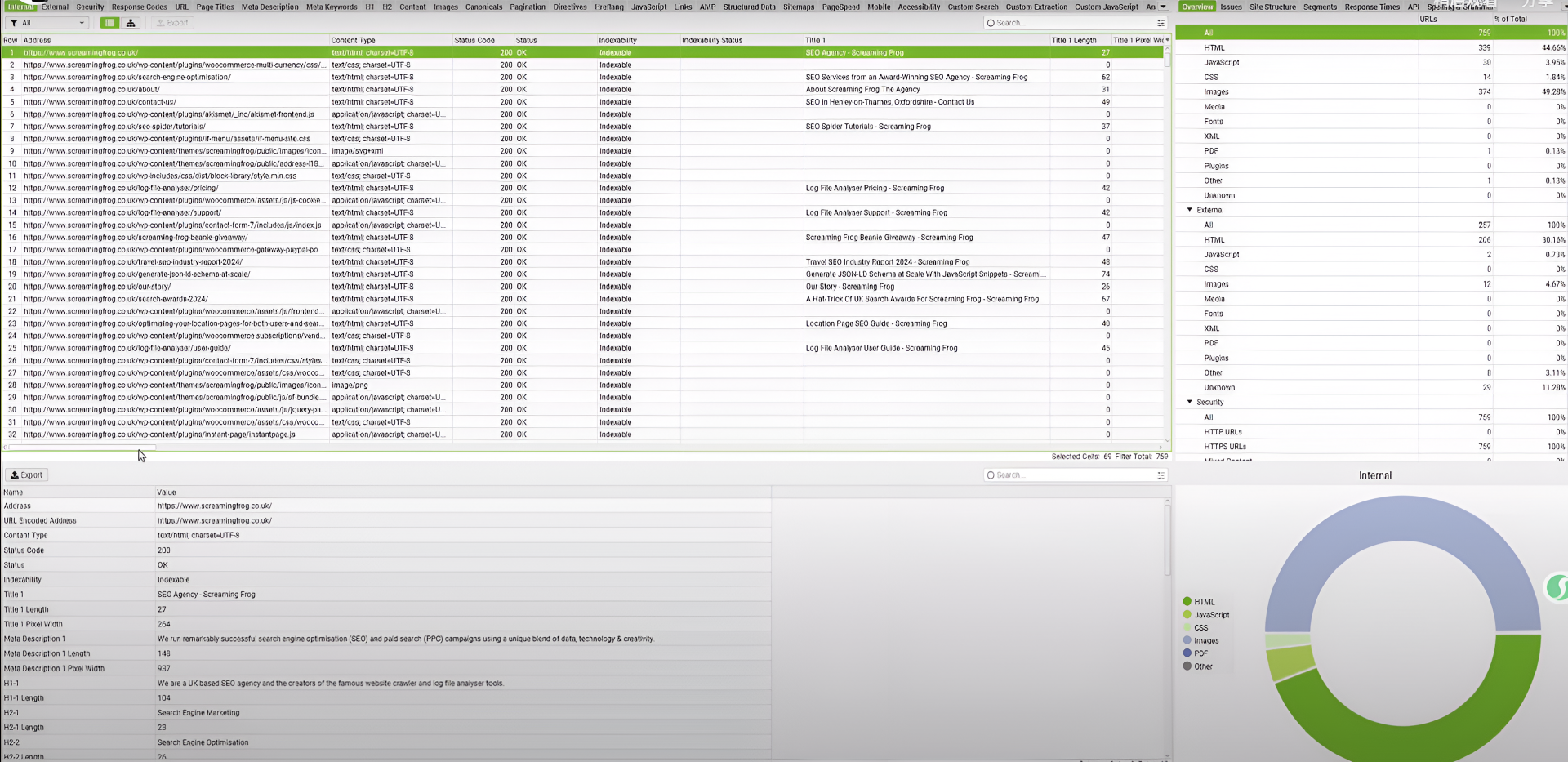This screenshot has width=1568, height=762.
Task: Click the disabled top Export button
Action: (x=172, y=23)
